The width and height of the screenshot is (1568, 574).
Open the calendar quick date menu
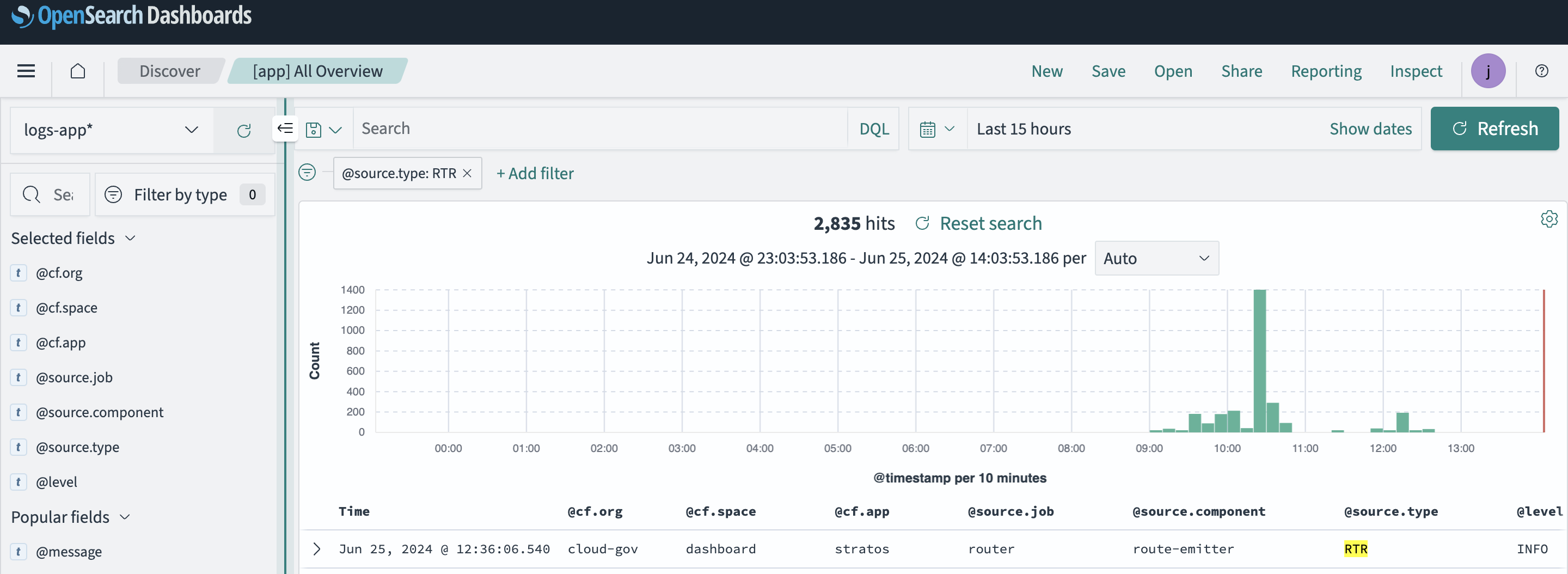[937, 129]
